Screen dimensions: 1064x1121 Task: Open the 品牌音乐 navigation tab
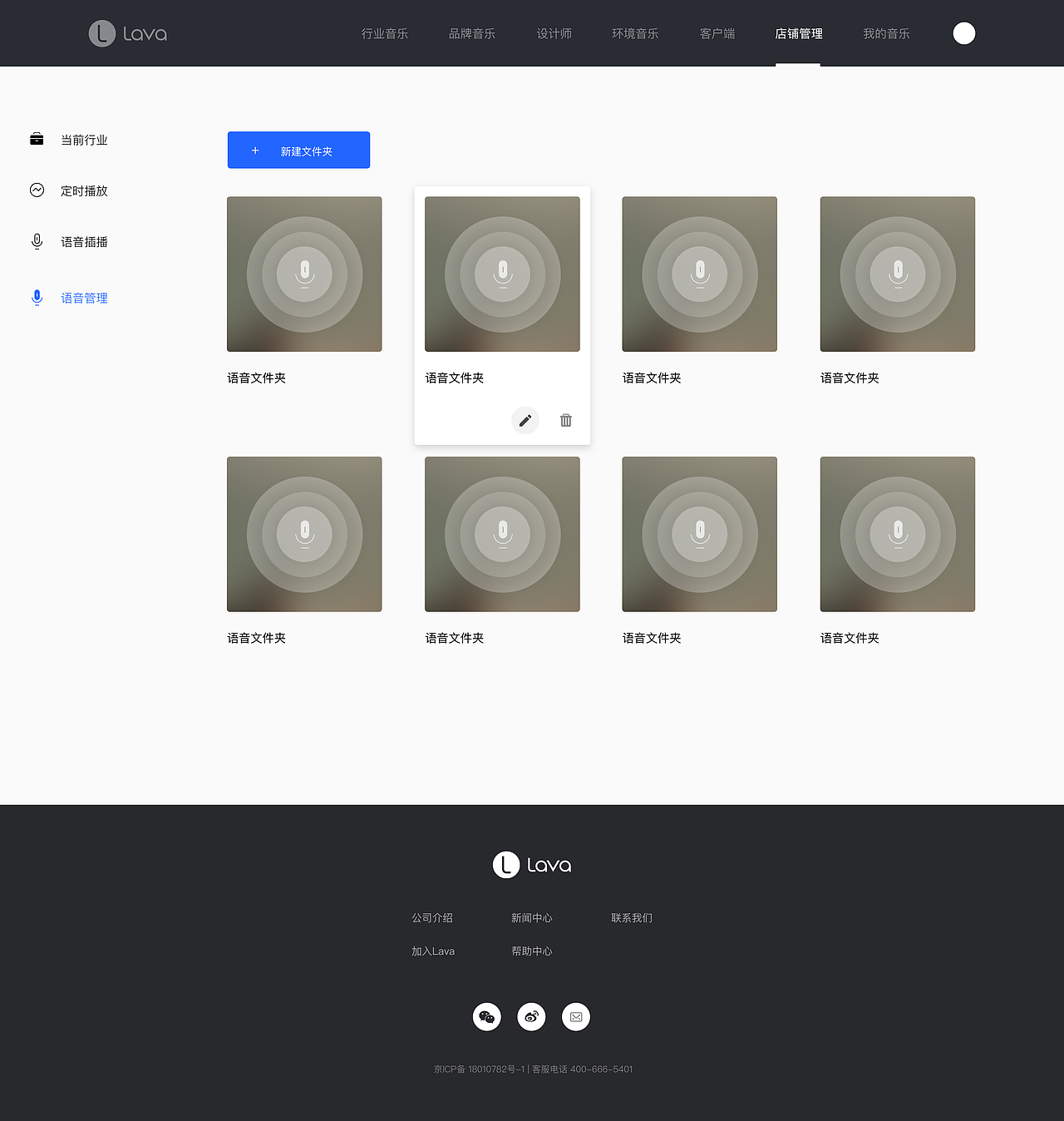coord(472,33)
